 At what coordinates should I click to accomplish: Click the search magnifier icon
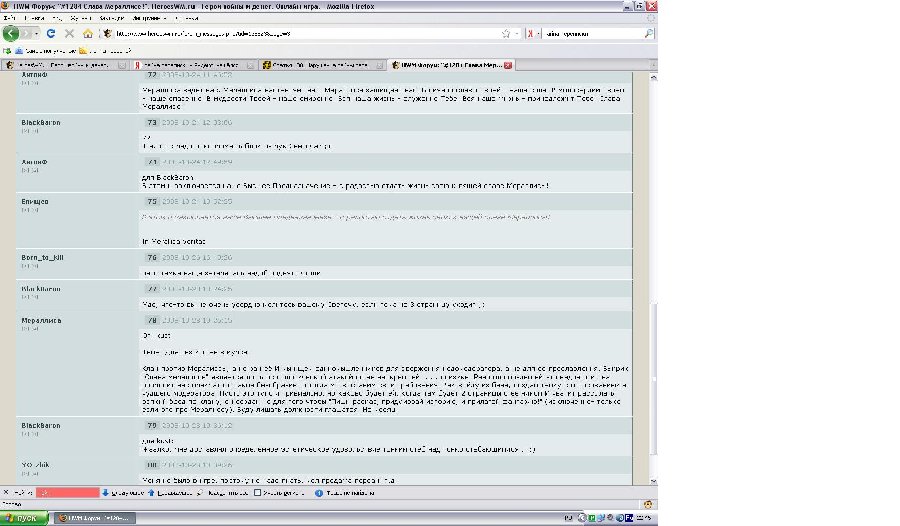click(x=650, y=33)
